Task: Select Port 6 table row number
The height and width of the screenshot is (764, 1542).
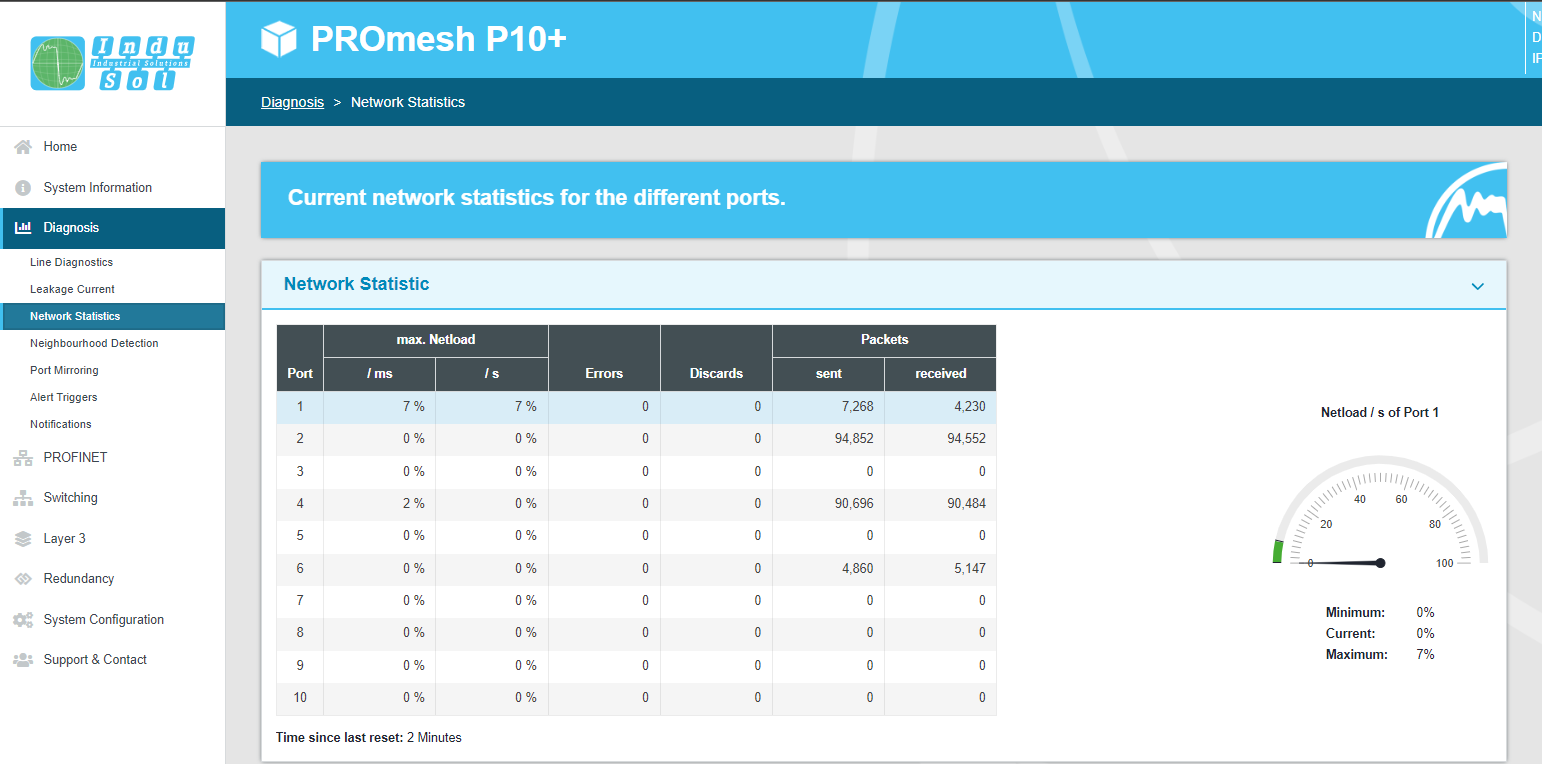Action: (x=299, y=568)
